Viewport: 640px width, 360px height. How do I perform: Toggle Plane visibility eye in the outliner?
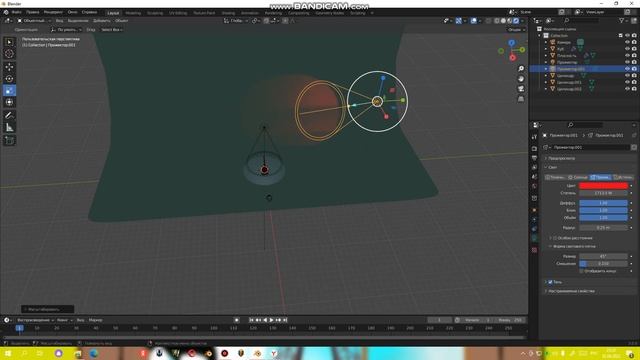click(627, 56)
